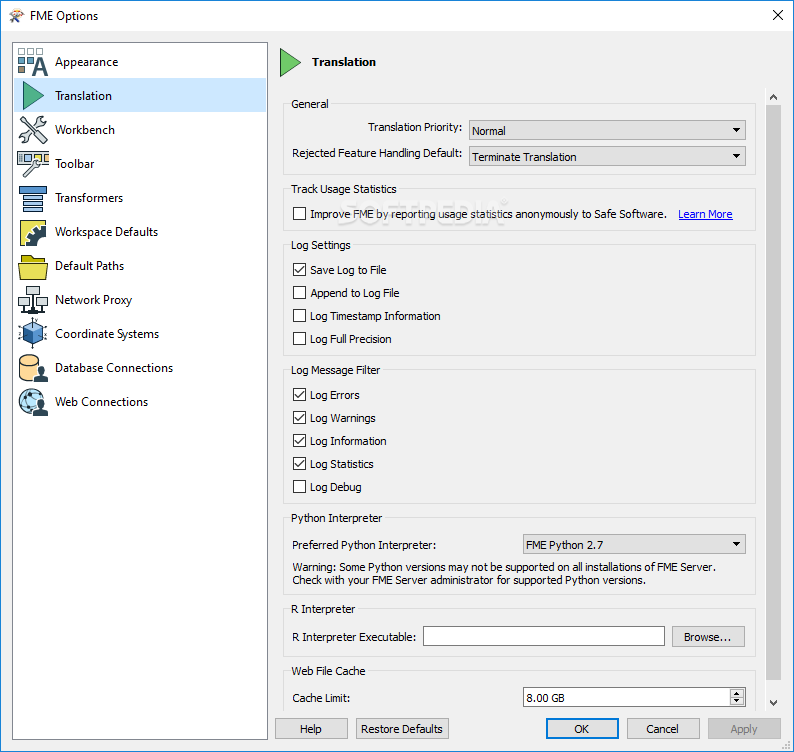794x752 pixels.
Task: Click the Database Connections cylinder icon
Action: [33, 368]
